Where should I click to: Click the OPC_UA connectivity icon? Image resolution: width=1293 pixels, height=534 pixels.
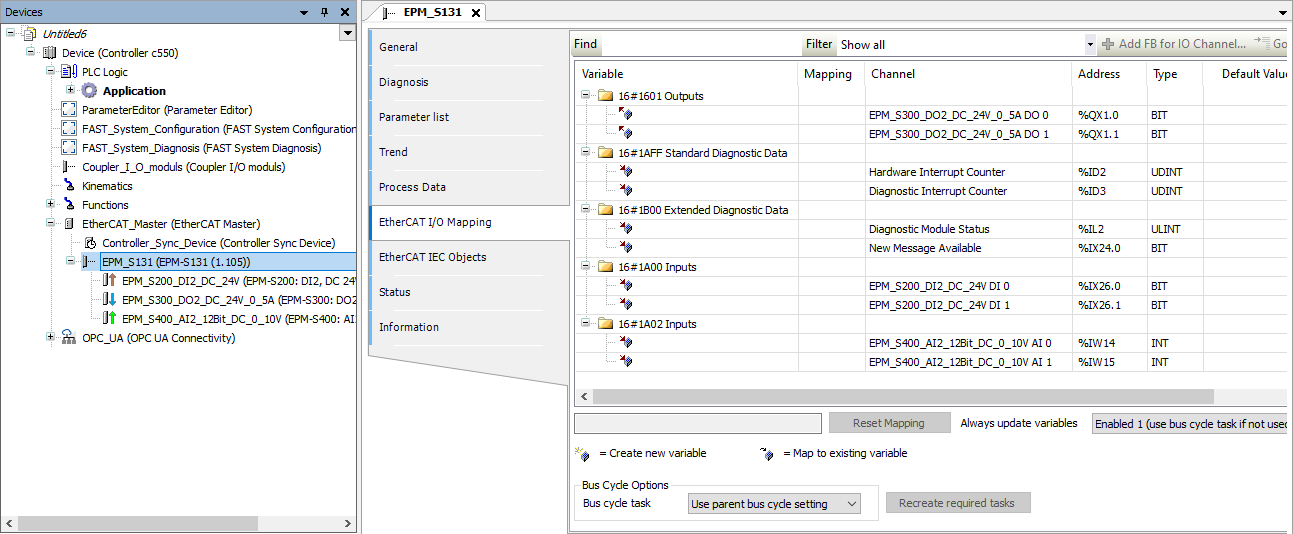pos(69,338)
